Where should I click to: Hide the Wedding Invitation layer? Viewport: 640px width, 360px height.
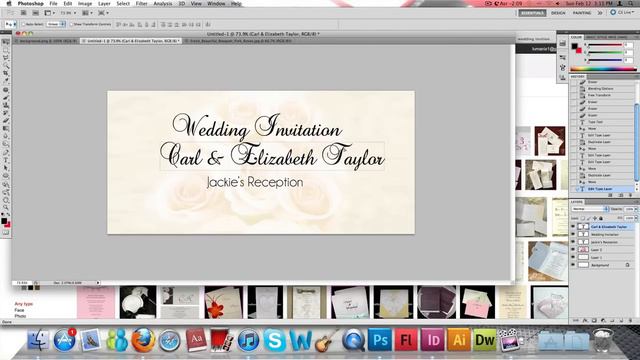pyautogui.click(x=573, y=234)
